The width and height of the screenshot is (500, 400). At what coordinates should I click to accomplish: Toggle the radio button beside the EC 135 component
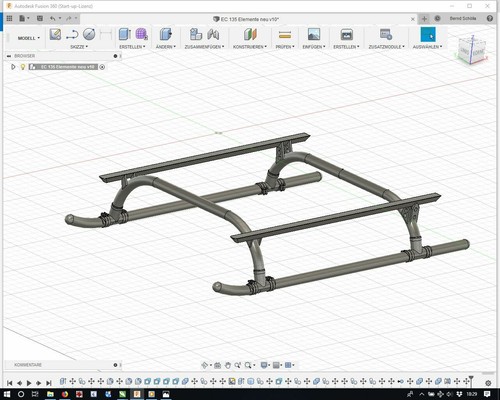coord(102,67)
